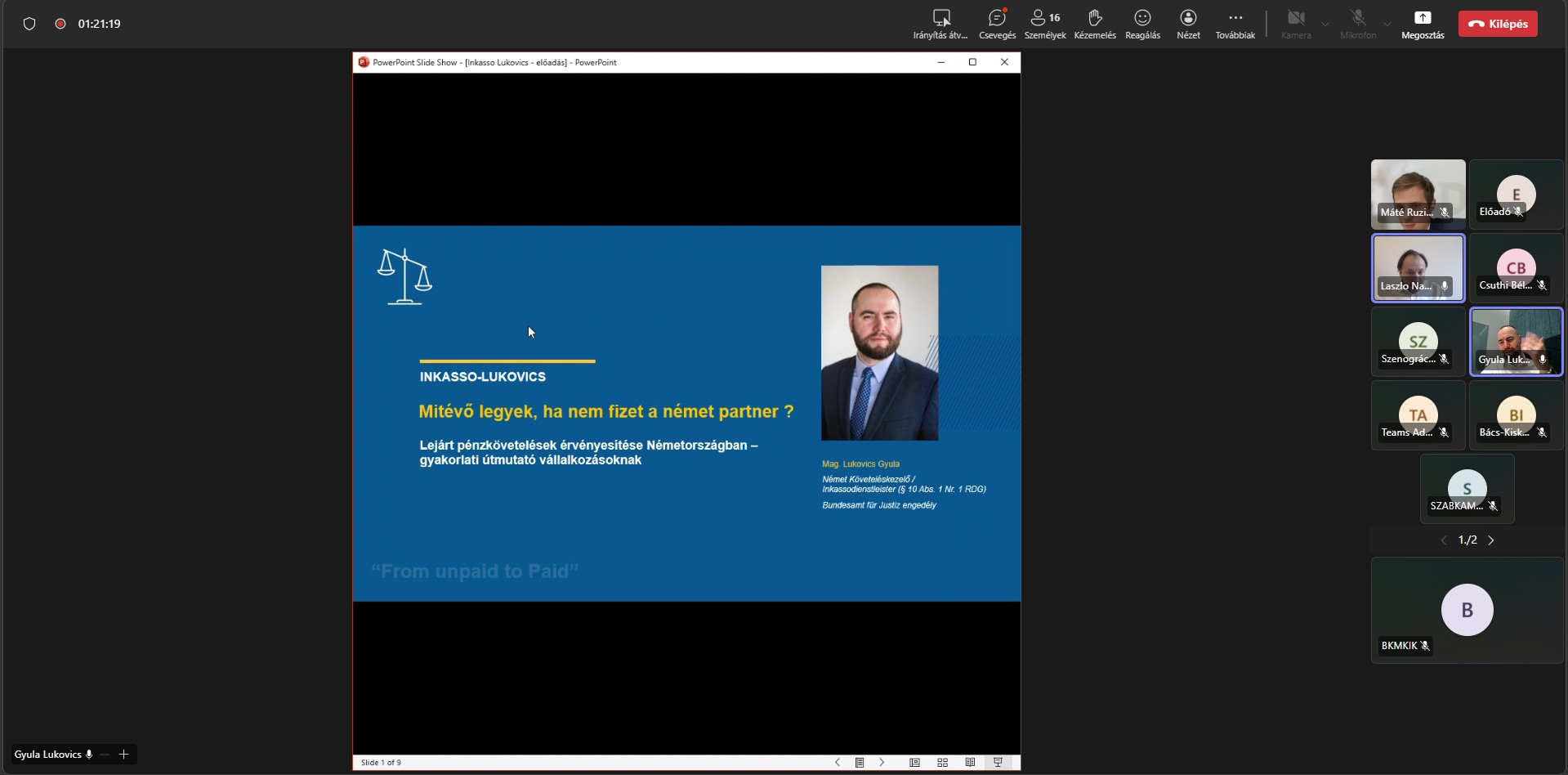
Task: Show the Személyek participants list
Action: [x=1044, y=24]
